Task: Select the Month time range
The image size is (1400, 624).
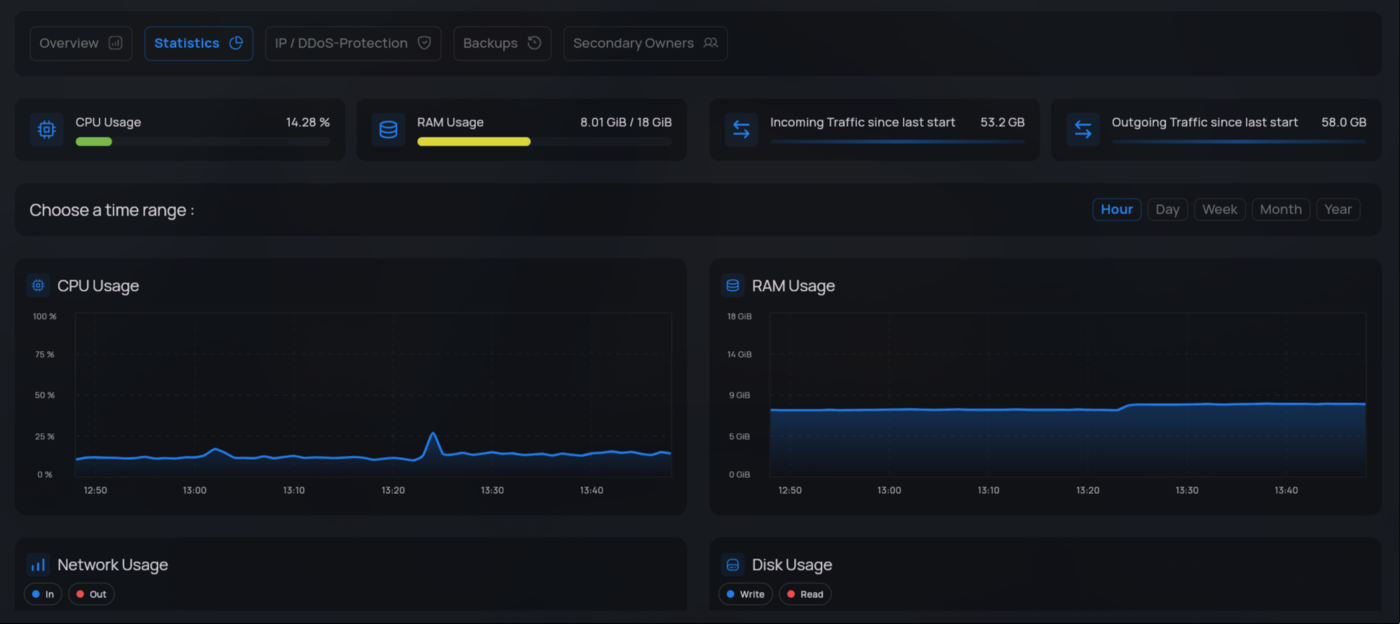Action: (x=1281, y=209)
